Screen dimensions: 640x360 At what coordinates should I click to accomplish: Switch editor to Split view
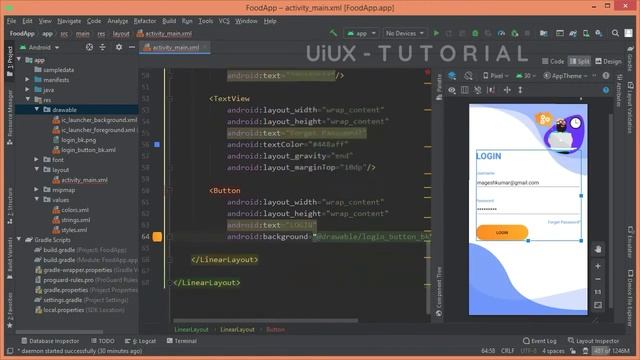click(580, 61)
